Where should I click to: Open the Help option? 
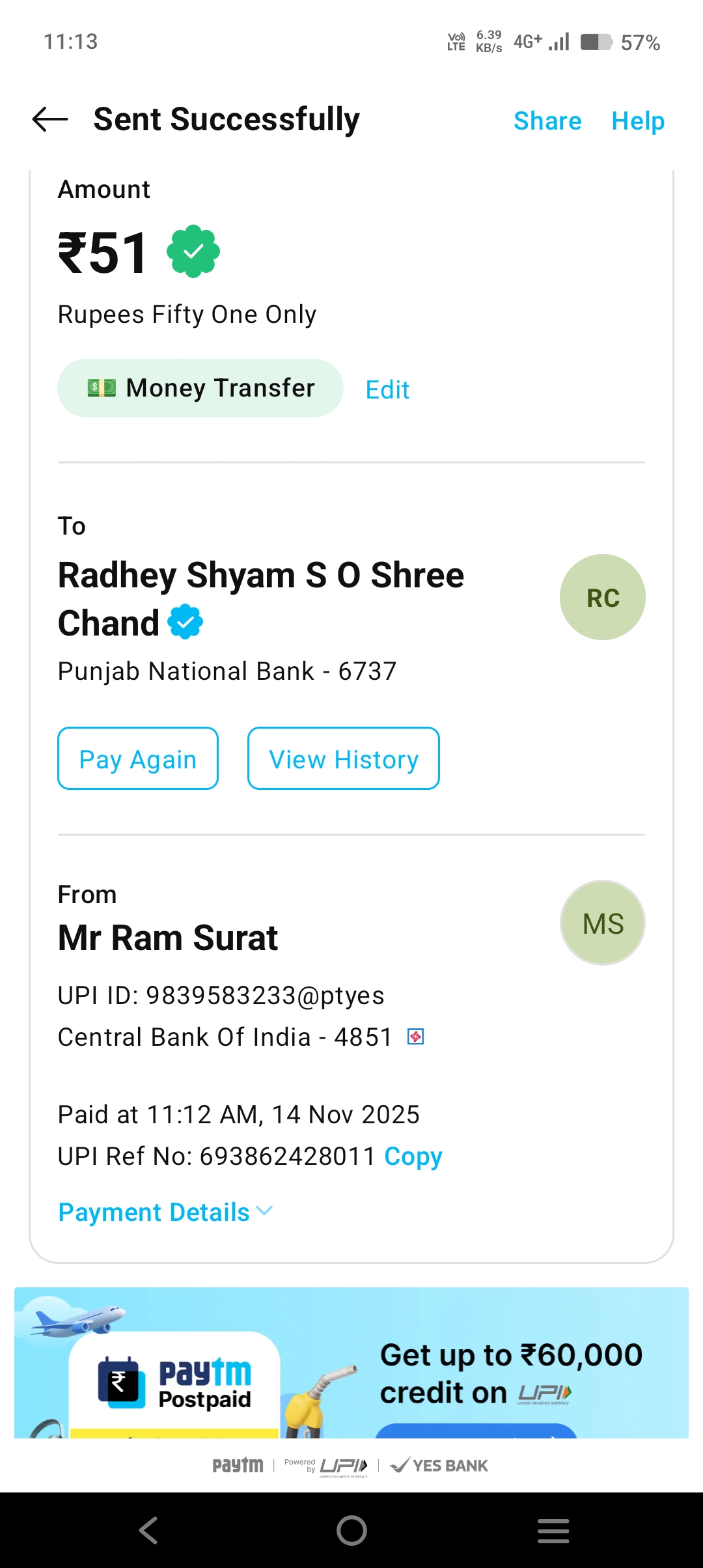(638, 121)
